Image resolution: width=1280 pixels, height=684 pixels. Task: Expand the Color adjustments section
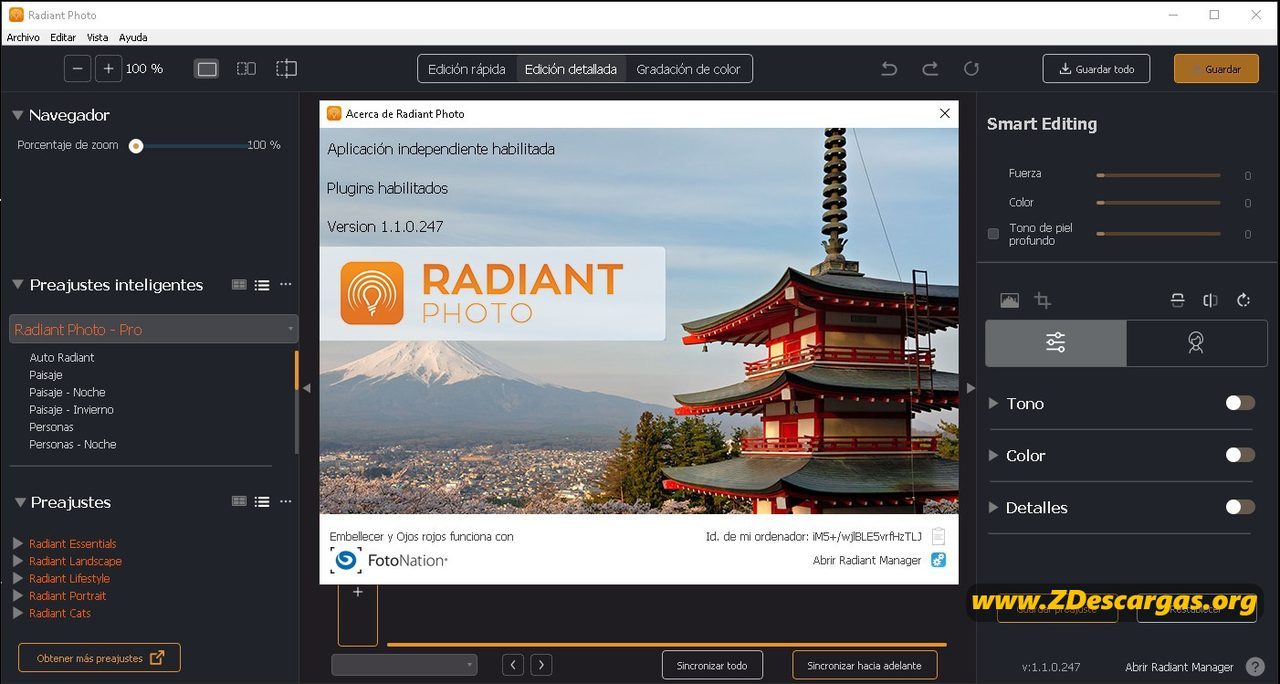tap(993, 455)
